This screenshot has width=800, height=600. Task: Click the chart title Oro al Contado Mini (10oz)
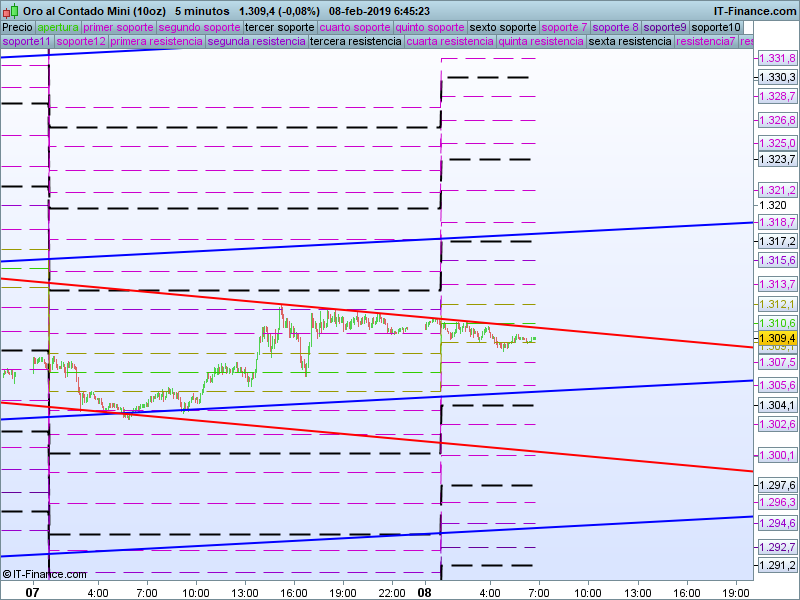point(95,11)
